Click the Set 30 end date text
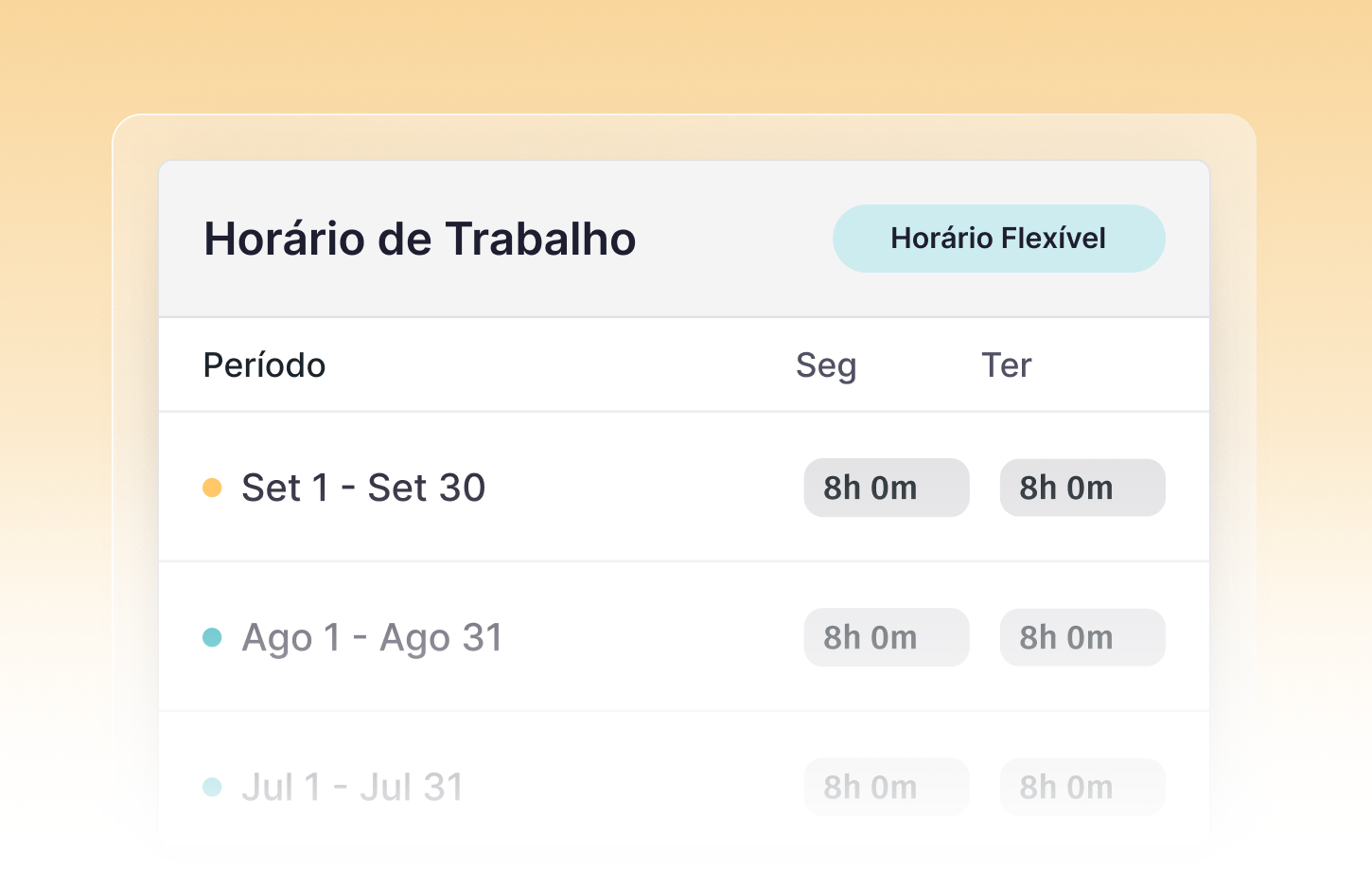This screenshot has height=871, width=1372. [x=426, y=488]
